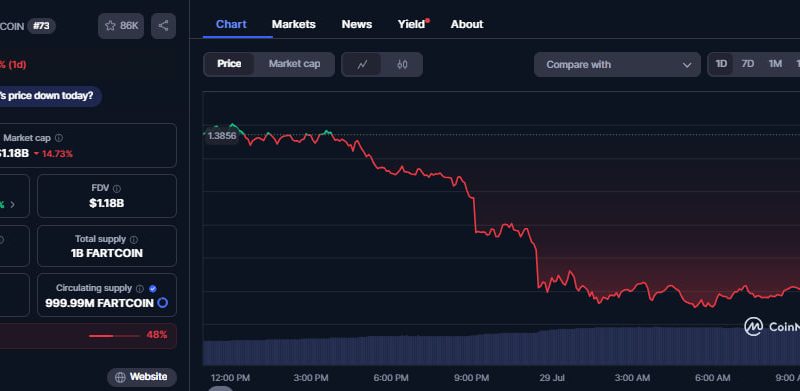Click the Website link button
The width and height of the screenshot is (800, 391).
click(142, 377)
